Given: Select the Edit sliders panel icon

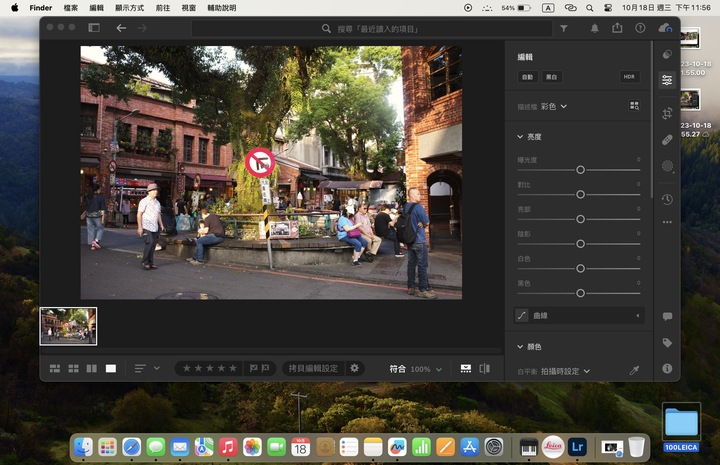Looking at the screenshot, I should point(667,80).
